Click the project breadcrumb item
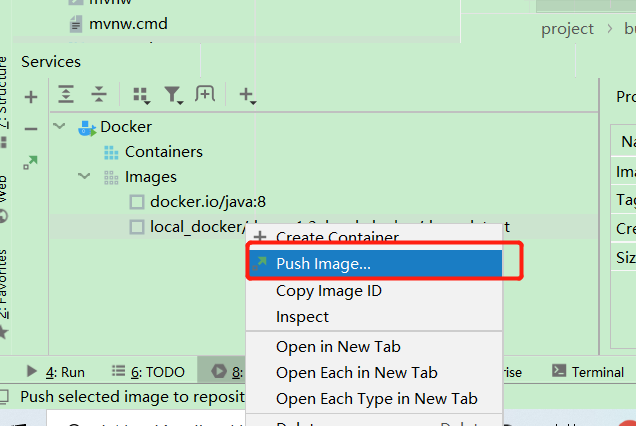The width and height of the screenshot is (636, 426). (567, 29)
